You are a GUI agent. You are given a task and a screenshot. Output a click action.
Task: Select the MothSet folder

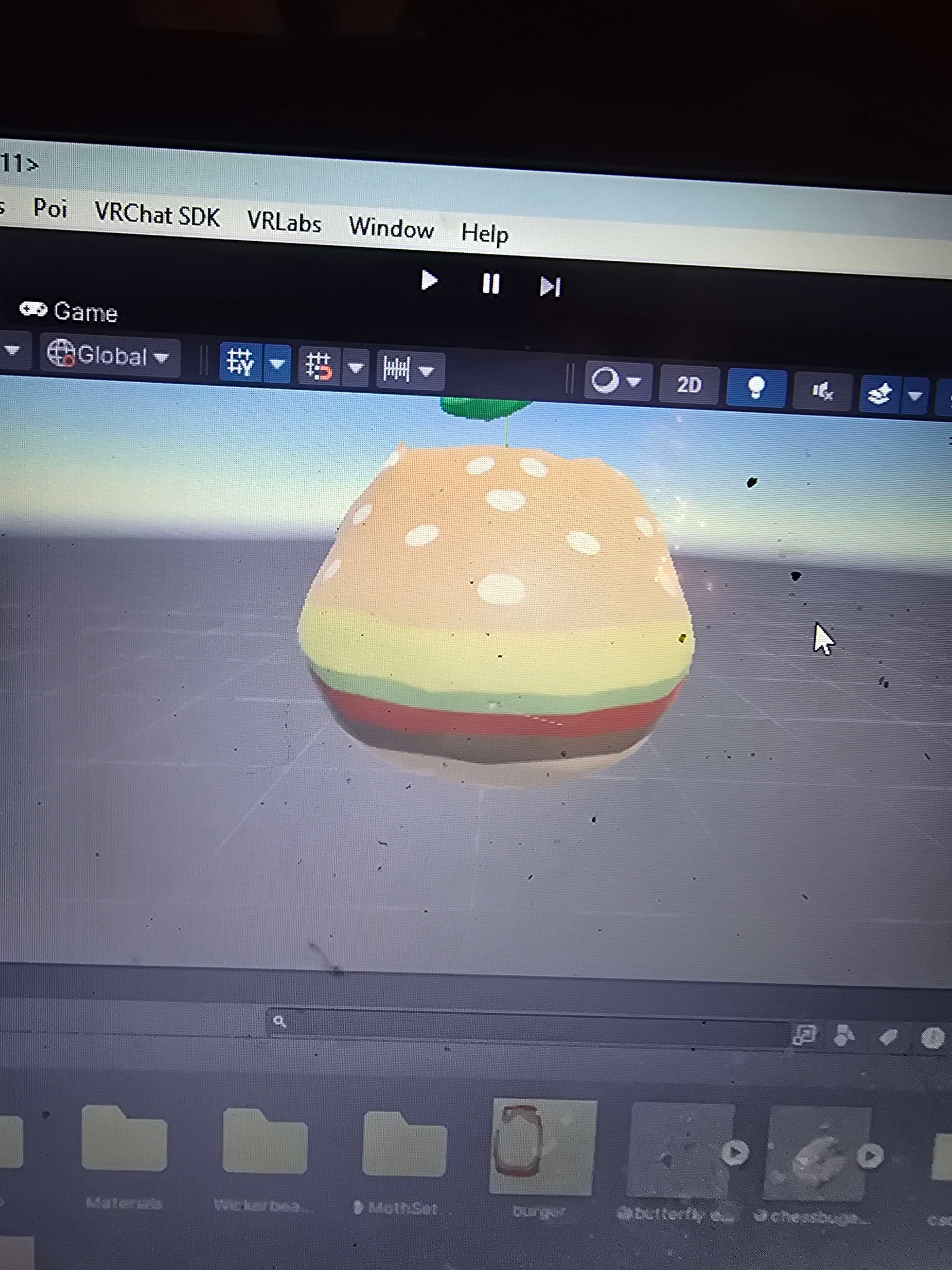tap(404, 1144)
